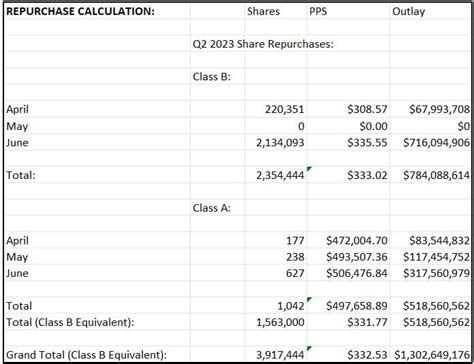This screenshot has width=474, height=364.
Task: Click the green error indicator beside 1,042
Action: 309,299
